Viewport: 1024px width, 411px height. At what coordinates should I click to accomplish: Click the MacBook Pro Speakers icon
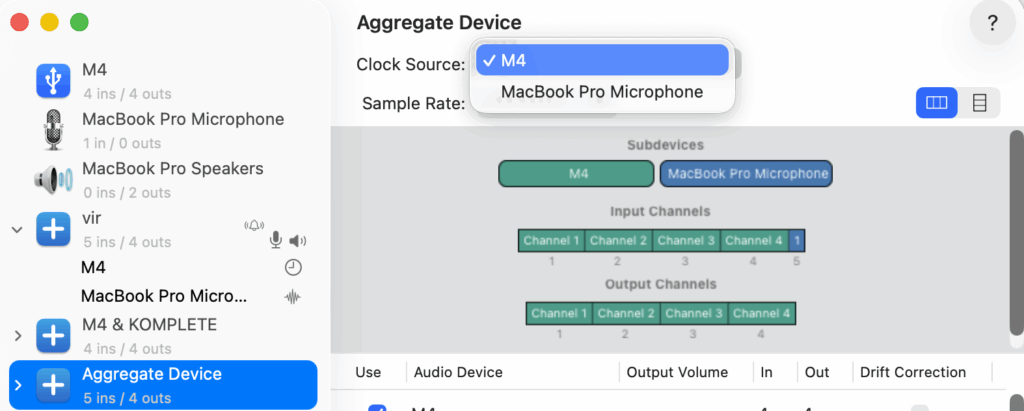click(x=53, y=179)
